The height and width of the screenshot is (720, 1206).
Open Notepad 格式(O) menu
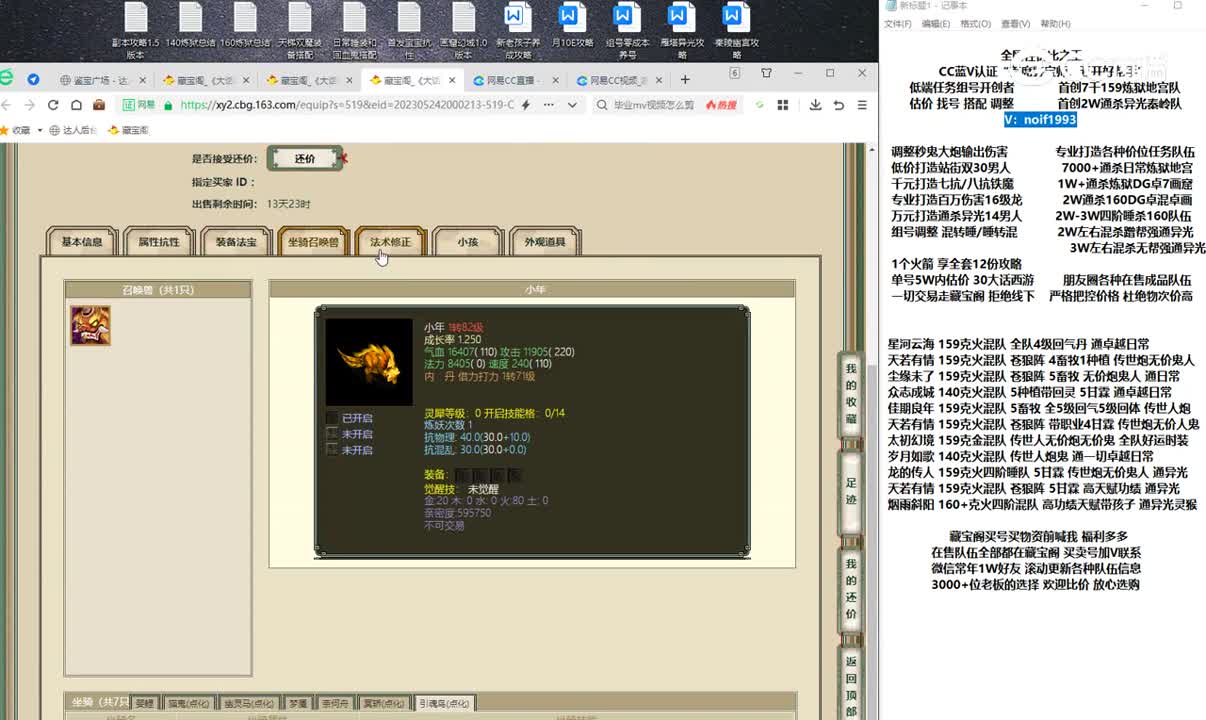pos(975,24)
